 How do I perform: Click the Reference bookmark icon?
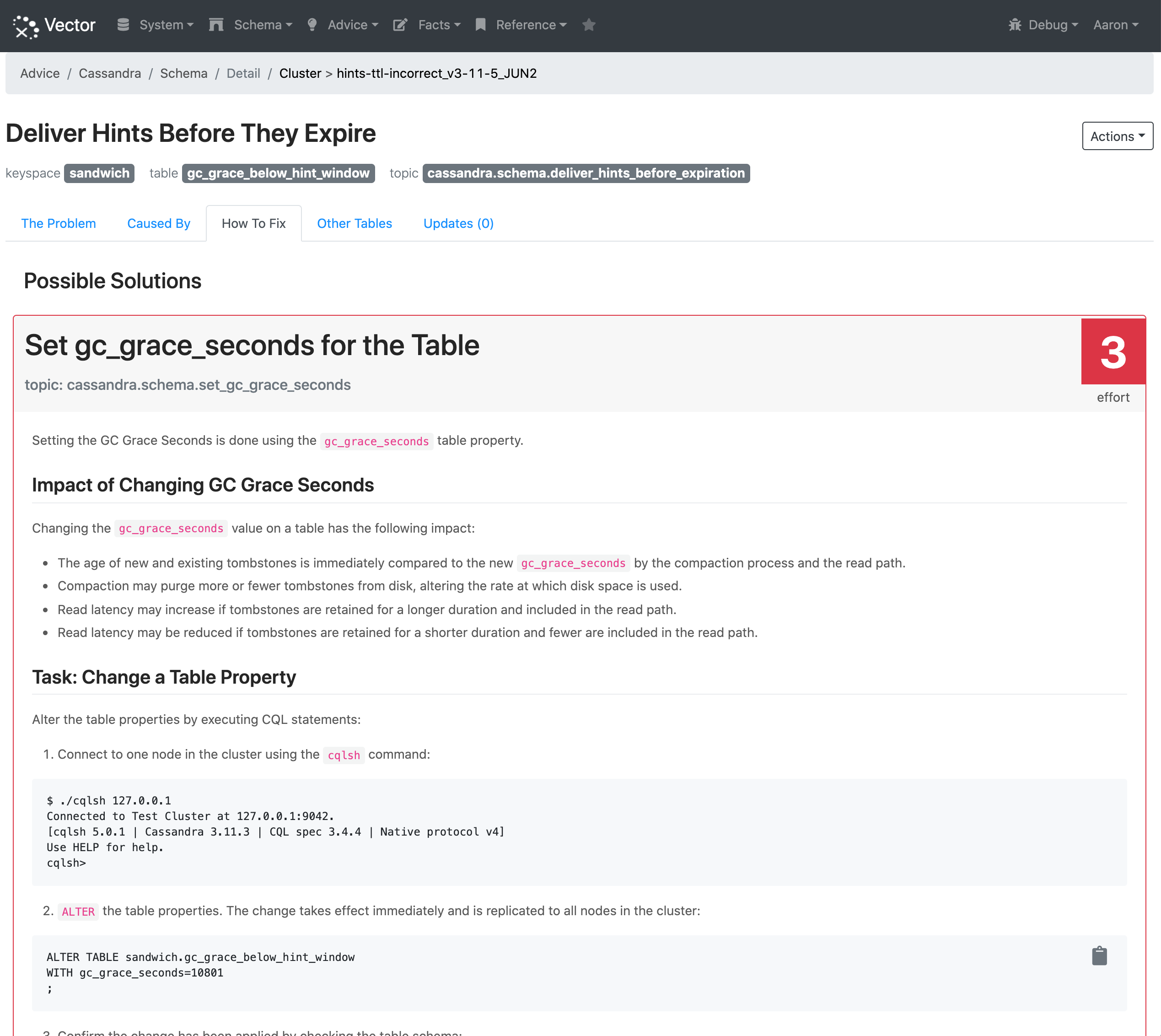coord(480,25)
